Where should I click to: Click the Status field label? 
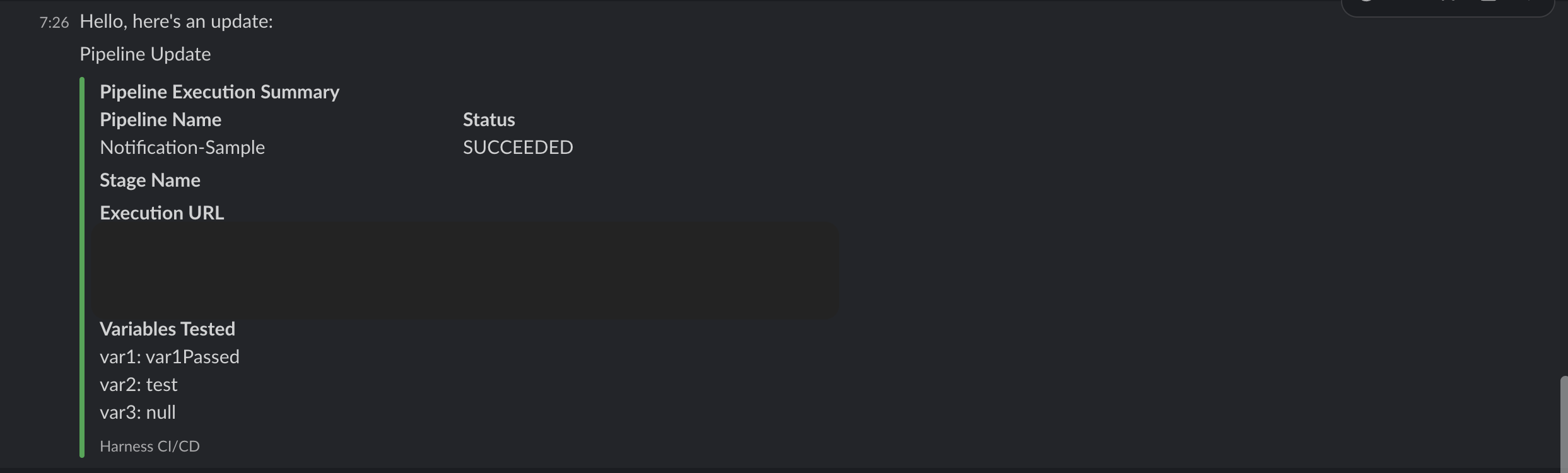[489, 120]
